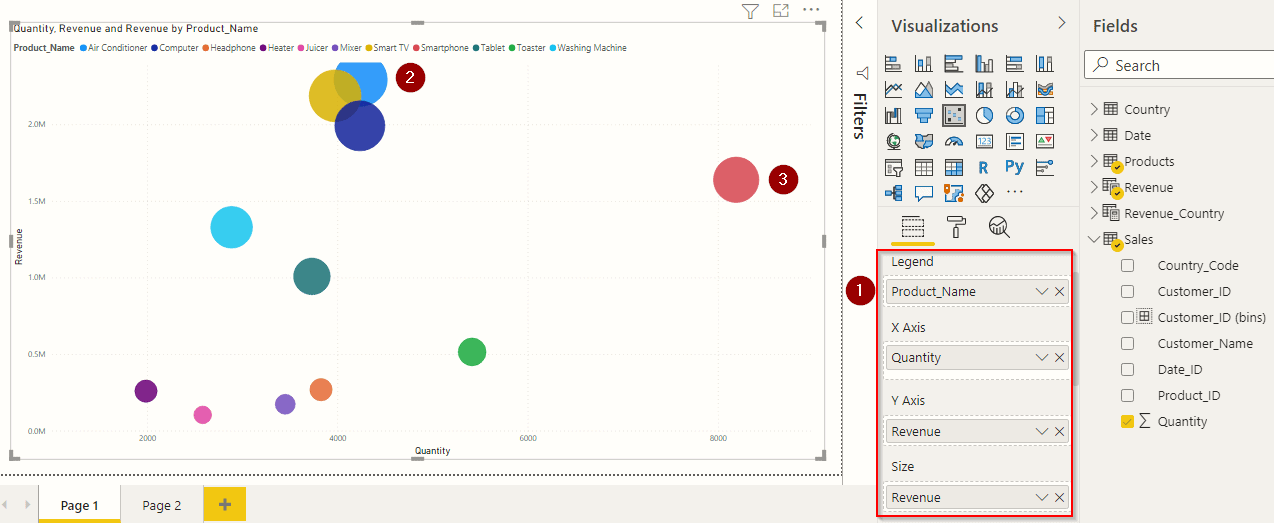Viewport: 1274px width, 523px height.
Task: Select the Decomposition tree visual
Action: (894, 193)
